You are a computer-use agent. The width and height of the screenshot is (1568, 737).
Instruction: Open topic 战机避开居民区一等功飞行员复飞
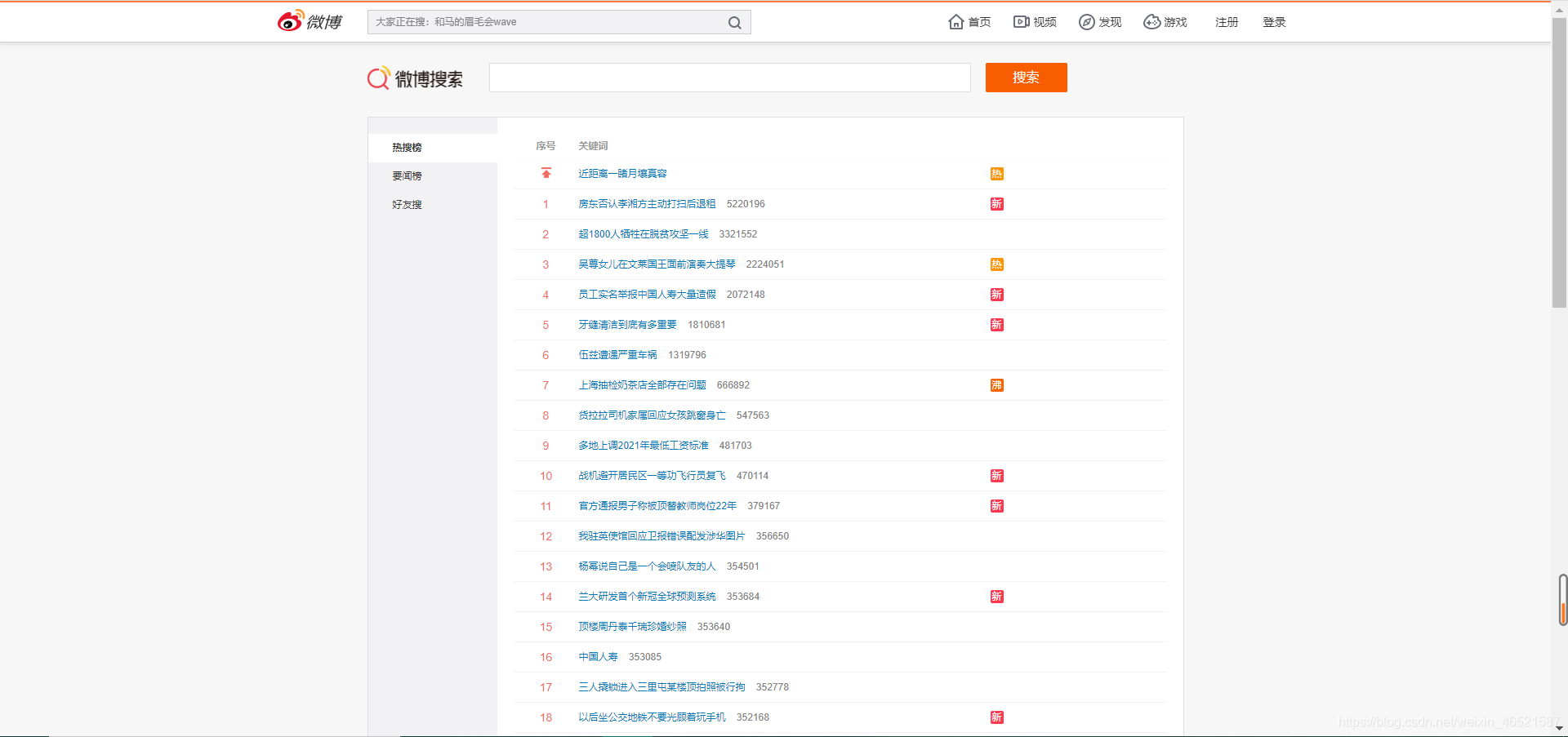(x=652, y=476)
